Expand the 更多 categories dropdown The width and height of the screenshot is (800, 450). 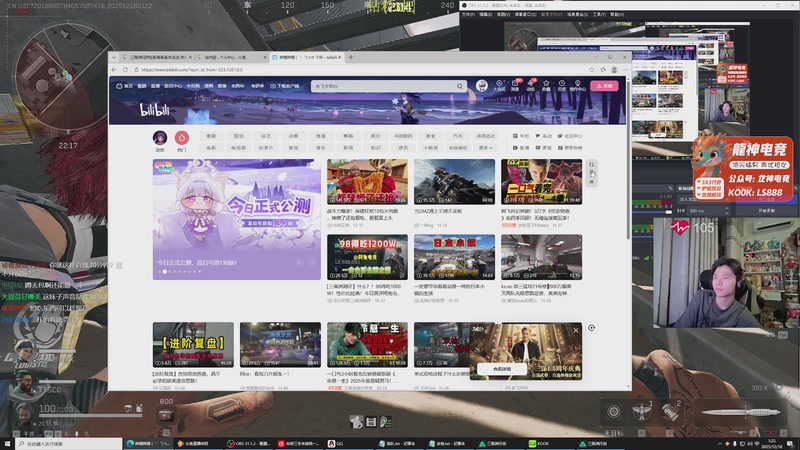[485, 147]
